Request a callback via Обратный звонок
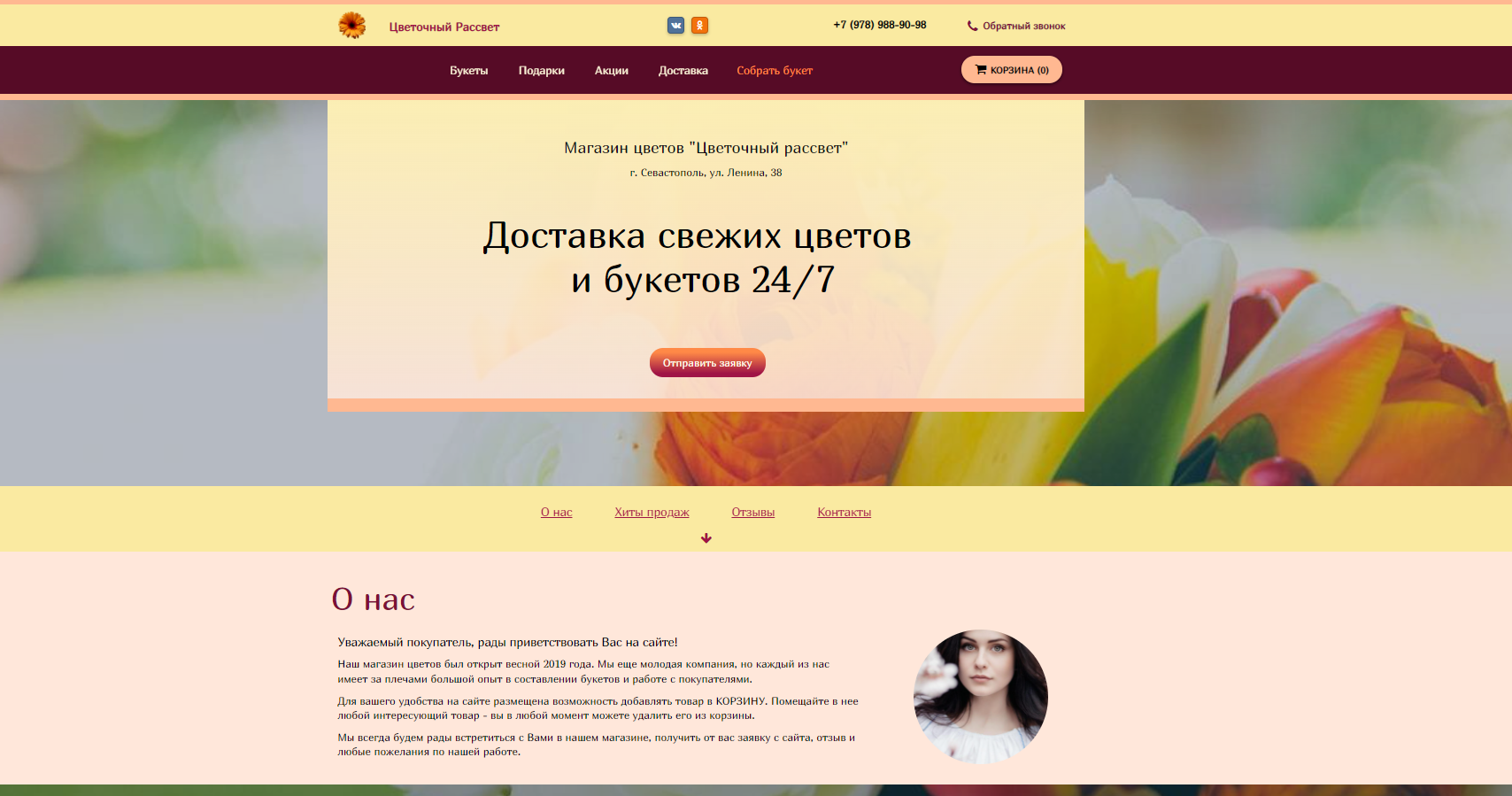 point(1023,27)
